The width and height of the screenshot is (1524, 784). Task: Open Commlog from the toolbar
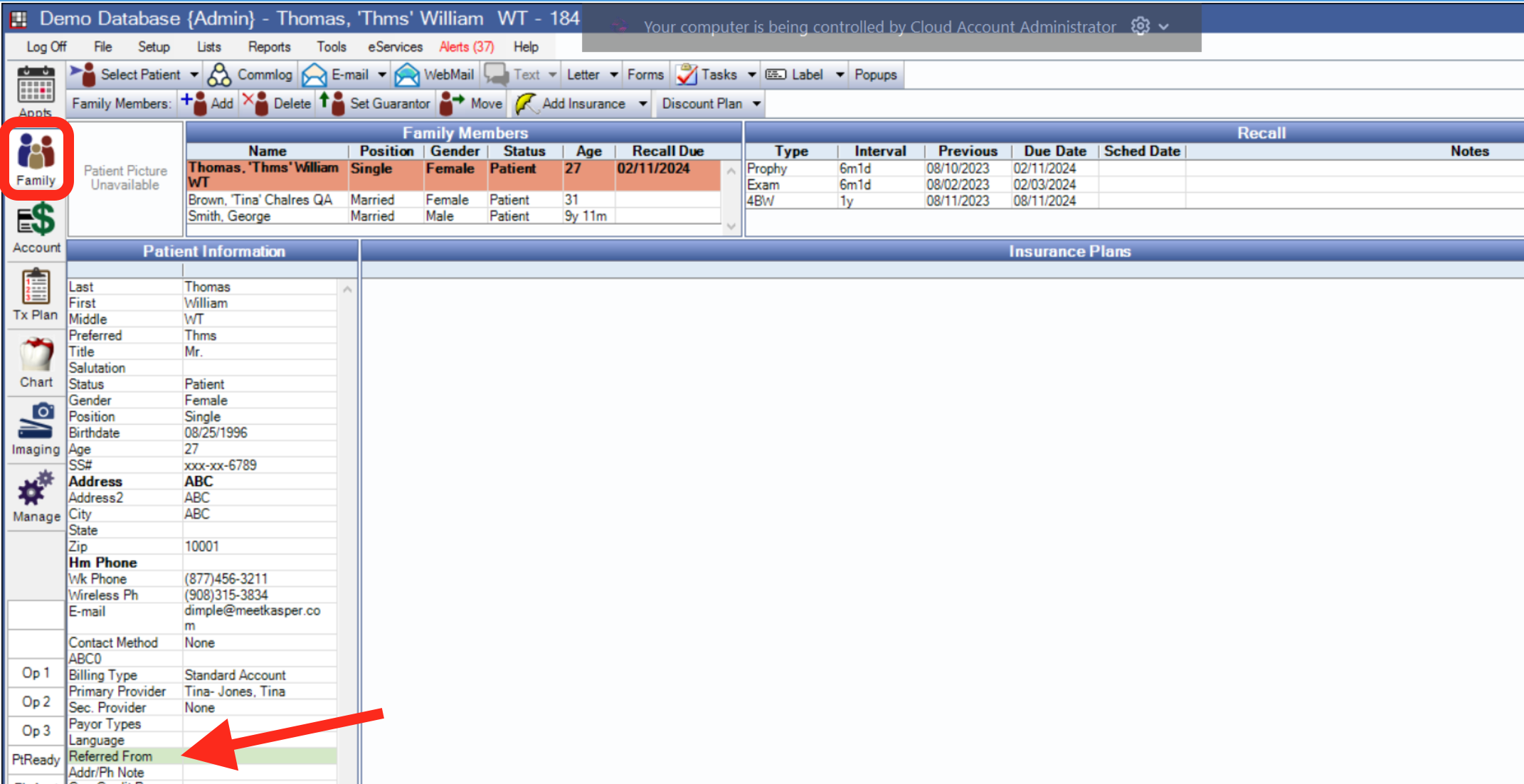250,75
